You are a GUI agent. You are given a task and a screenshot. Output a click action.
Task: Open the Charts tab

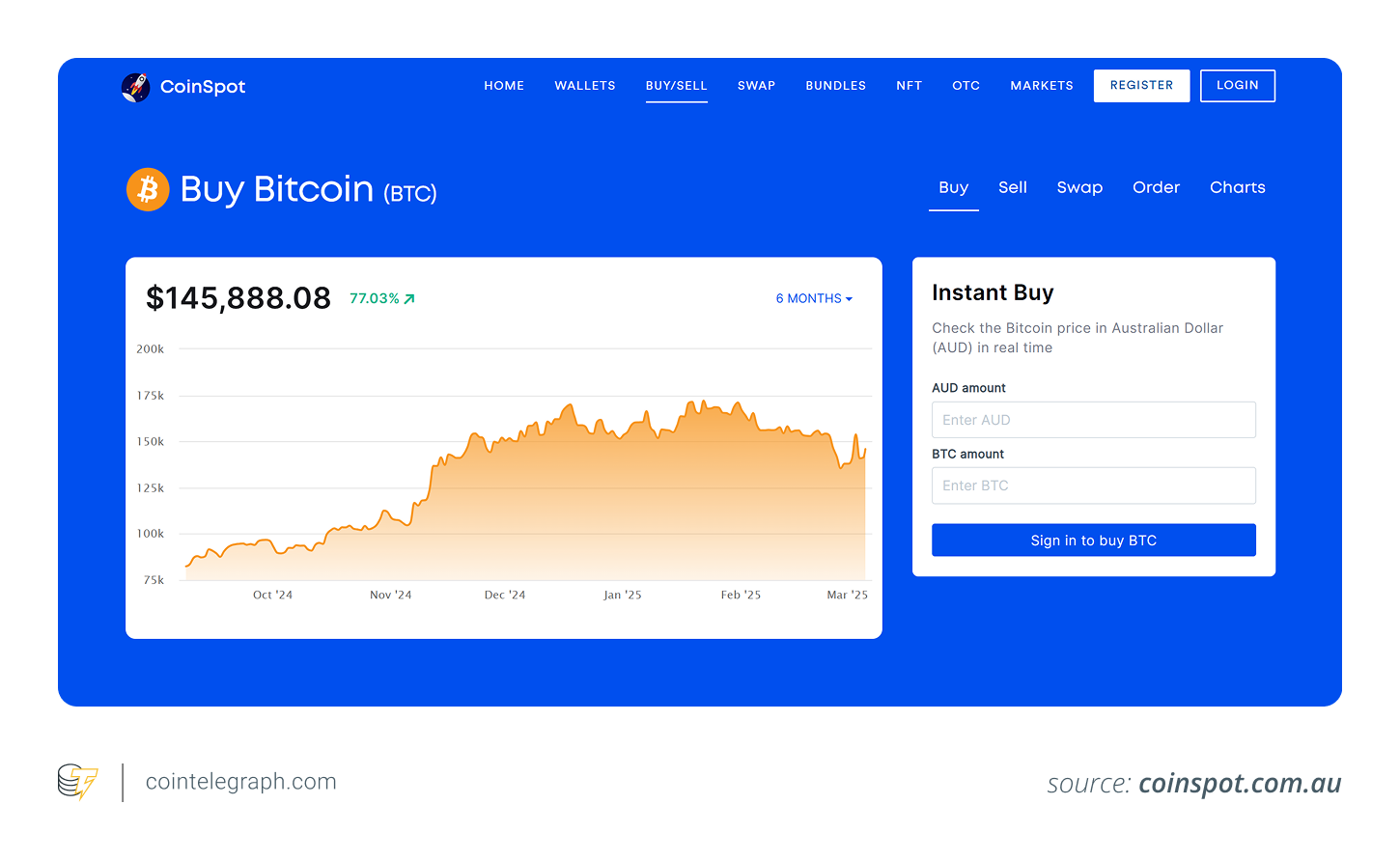click(1237, 187)
